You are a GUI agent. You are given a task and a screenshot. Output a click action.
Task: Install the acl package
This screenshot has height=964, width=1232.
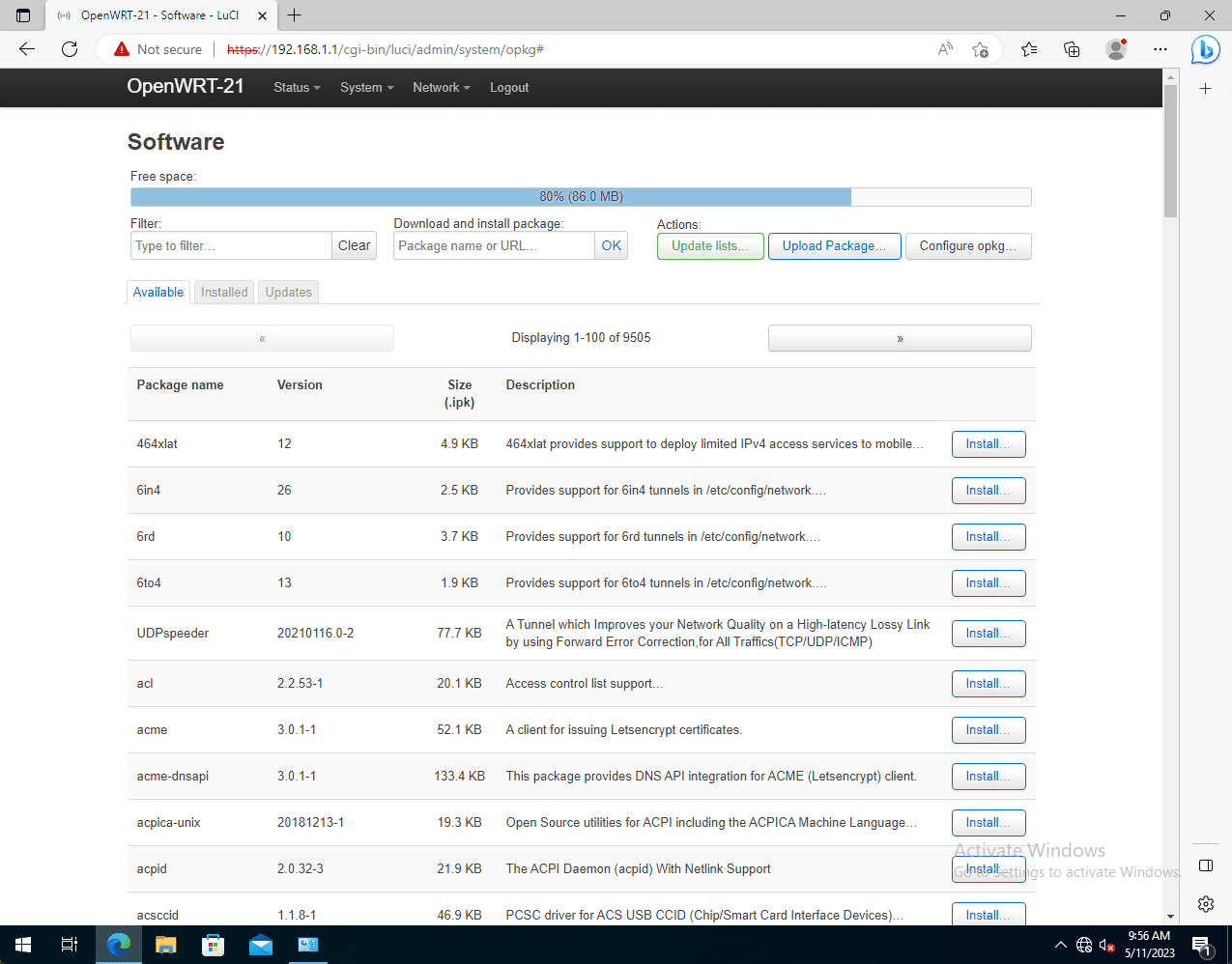pos(988,684)
